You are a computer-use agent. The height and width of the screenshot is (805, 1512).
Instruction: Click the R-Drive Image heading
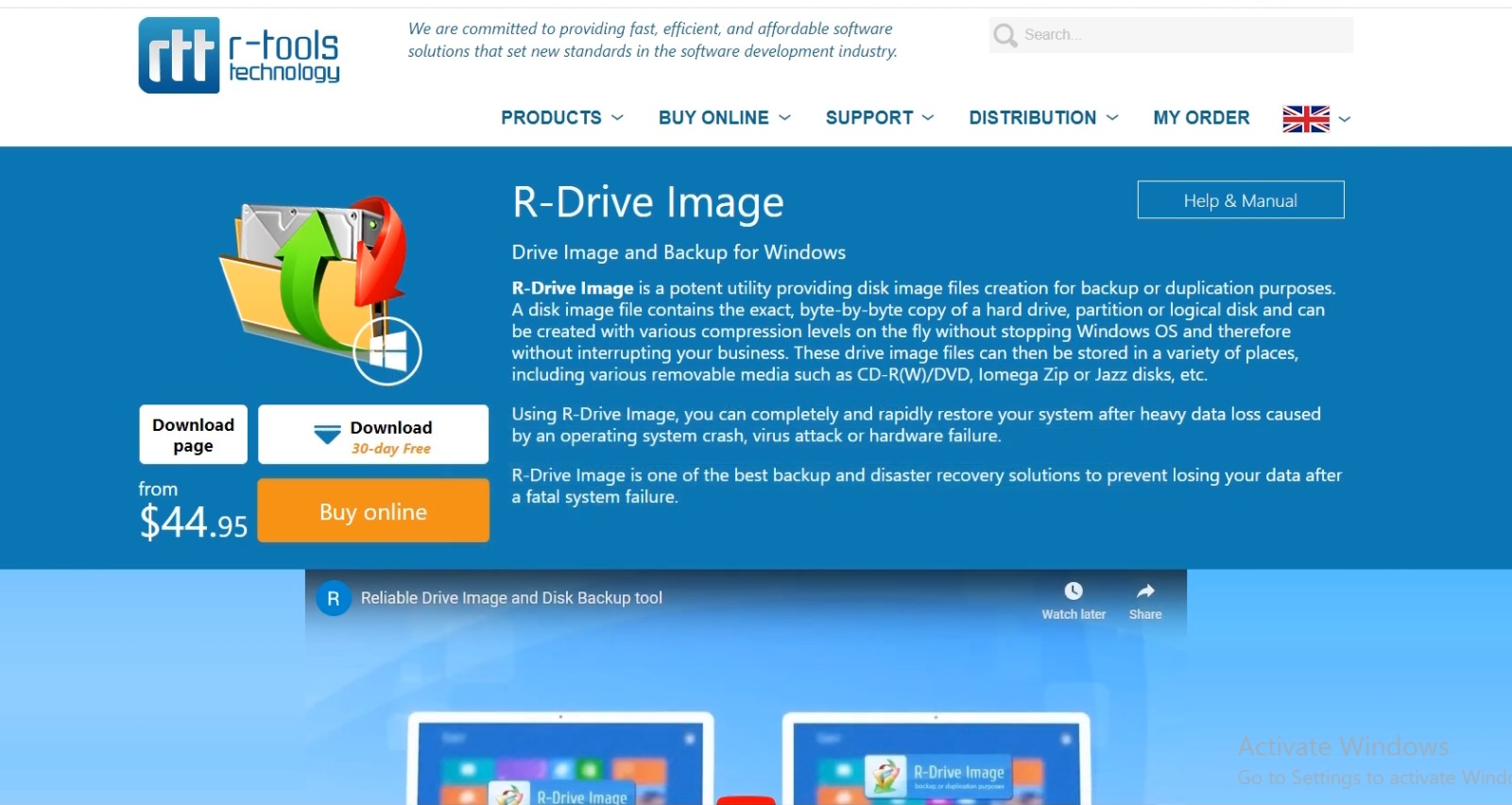coord(648,202)
